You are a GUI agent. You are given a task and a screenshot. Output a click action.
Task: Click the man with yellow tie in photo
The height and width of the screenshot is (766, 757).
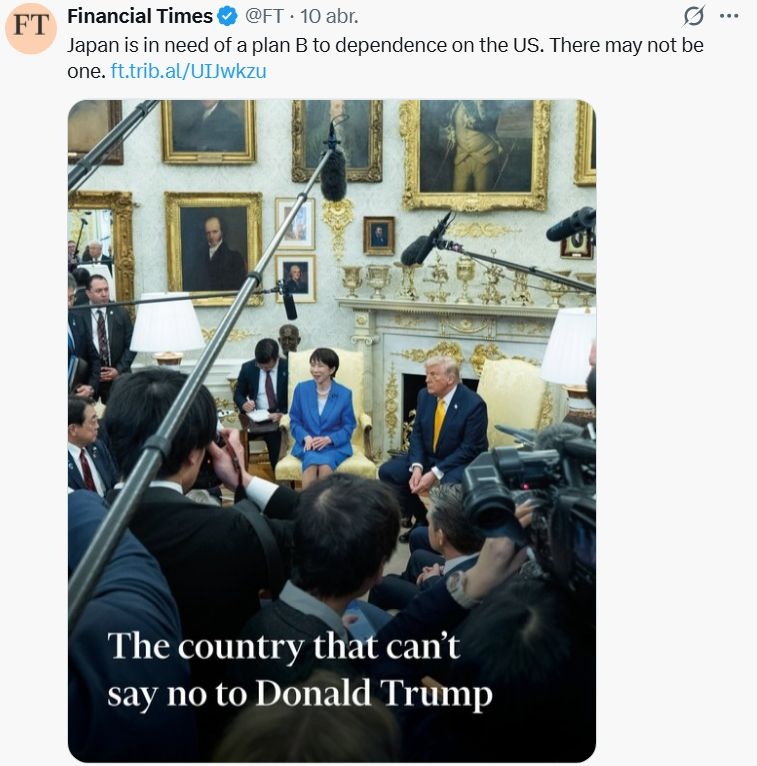click(441, 425)
